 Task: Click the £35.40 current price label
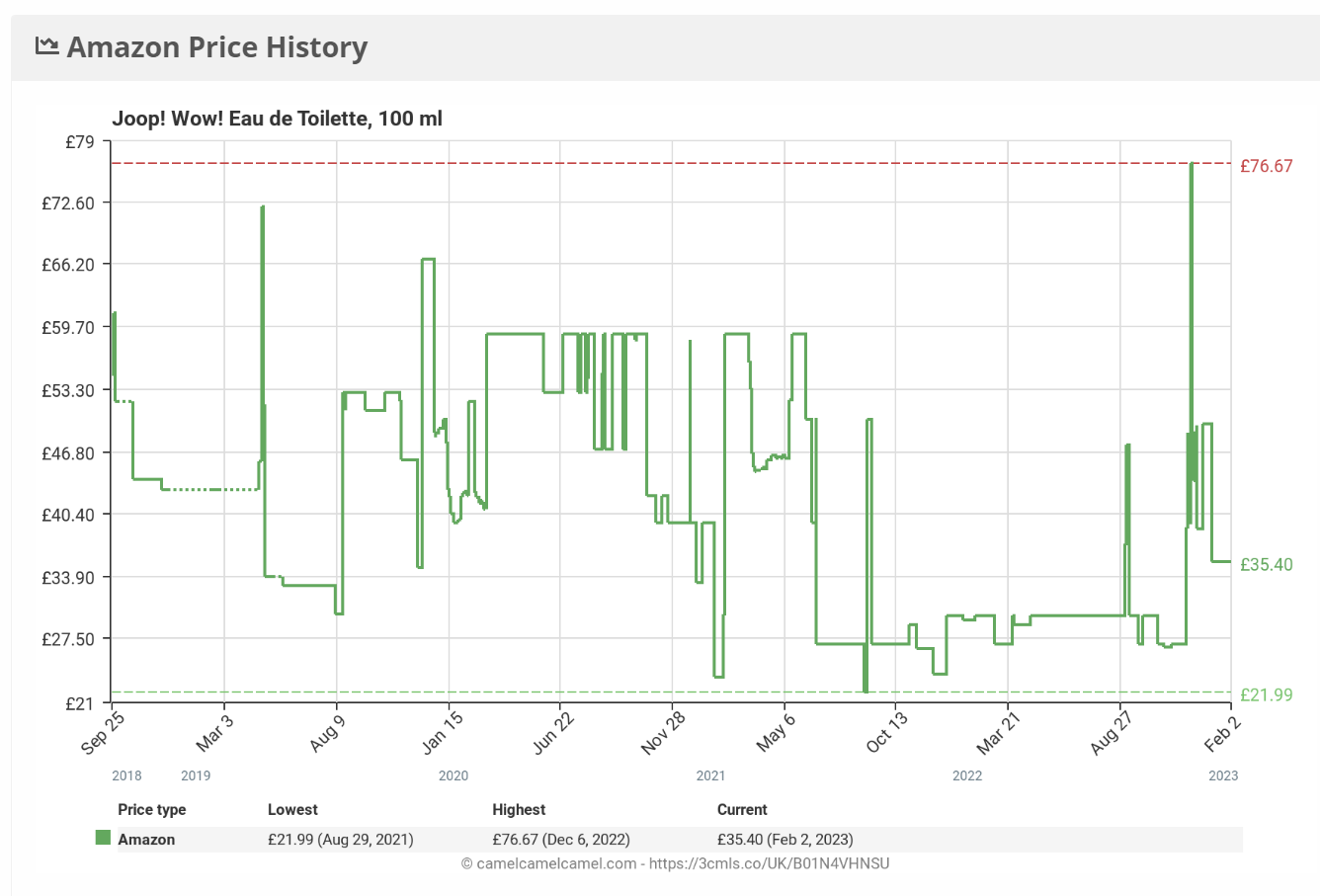pos(1266,565)
